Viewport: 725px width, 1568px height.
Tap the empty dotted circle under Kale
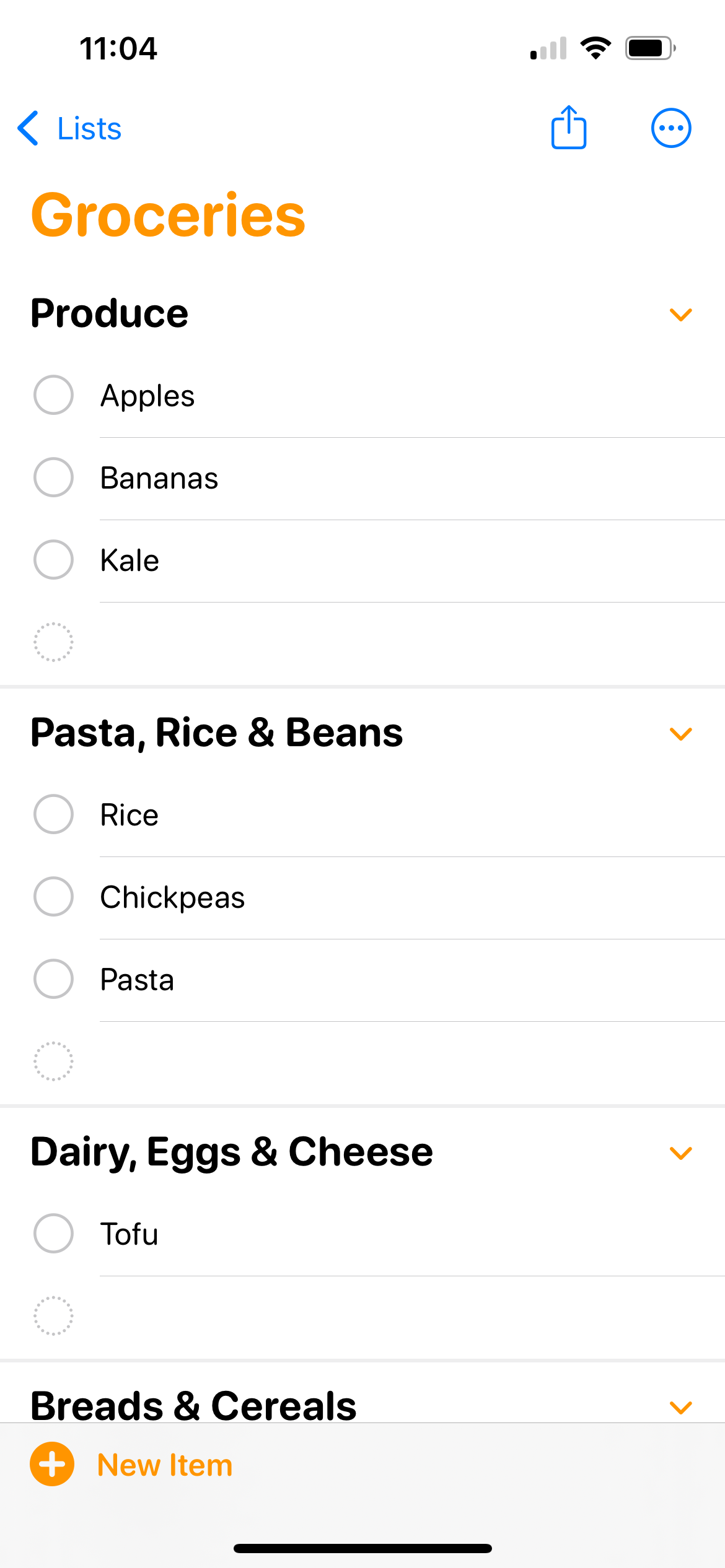coord(53,642)
